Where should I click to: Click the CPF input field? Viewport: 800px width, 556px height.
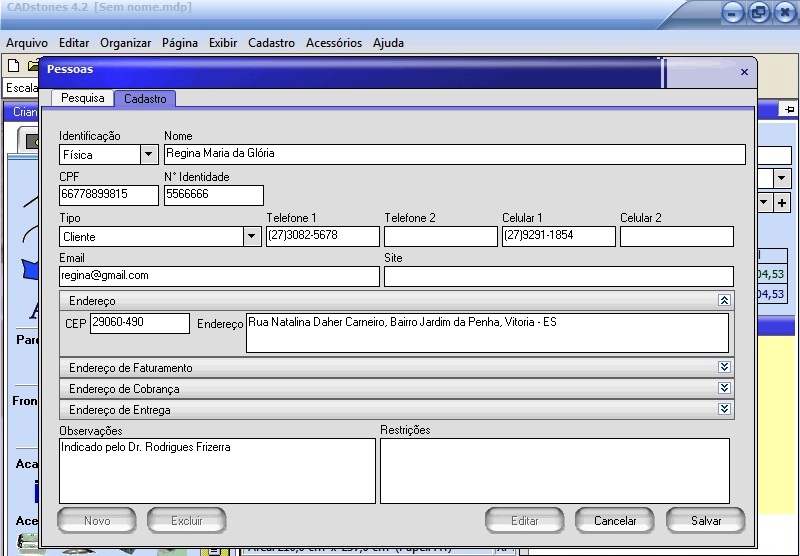(109, 195)
